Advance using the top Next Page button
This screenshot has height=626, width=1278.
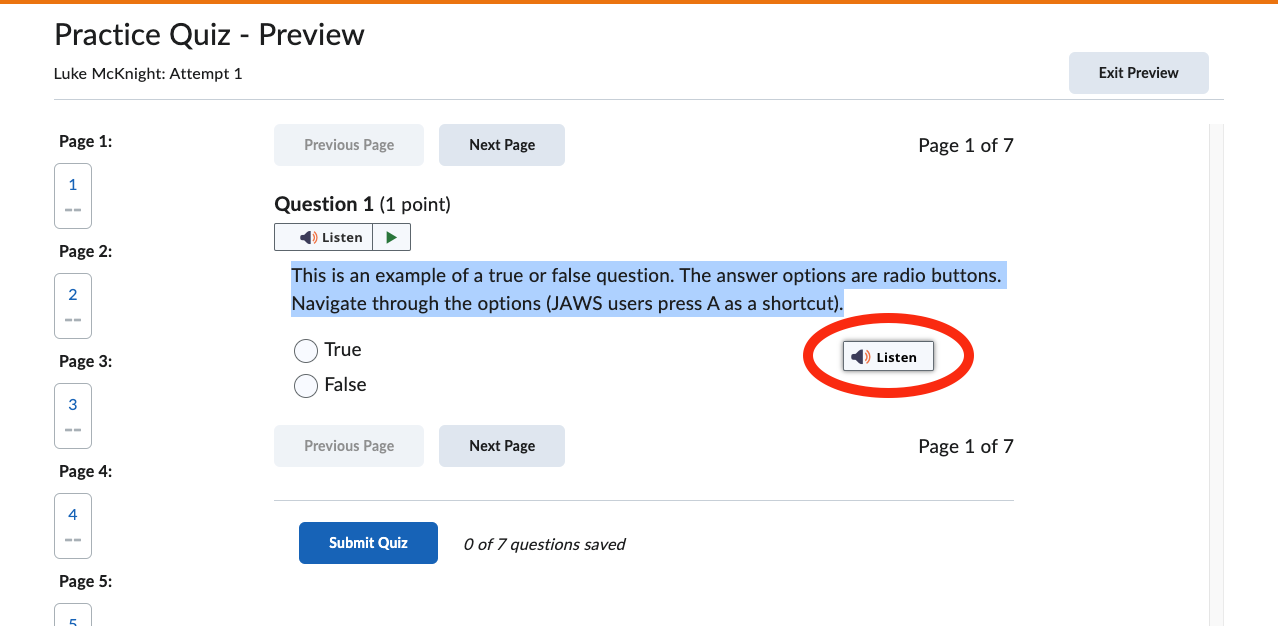tap(501, 145)
